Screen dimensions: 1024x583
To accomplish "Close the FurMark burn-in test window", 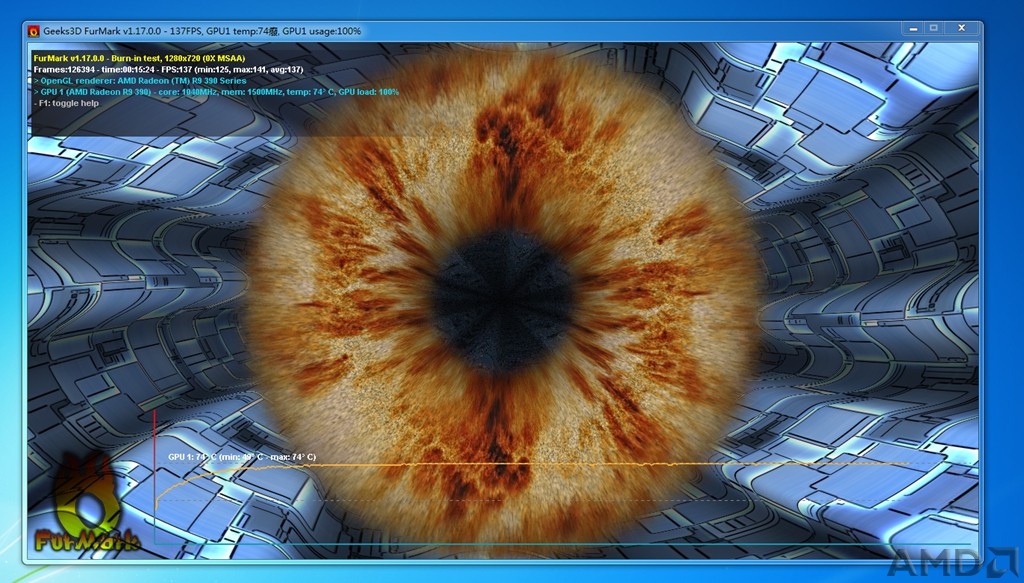I will [x=962, y=29].
